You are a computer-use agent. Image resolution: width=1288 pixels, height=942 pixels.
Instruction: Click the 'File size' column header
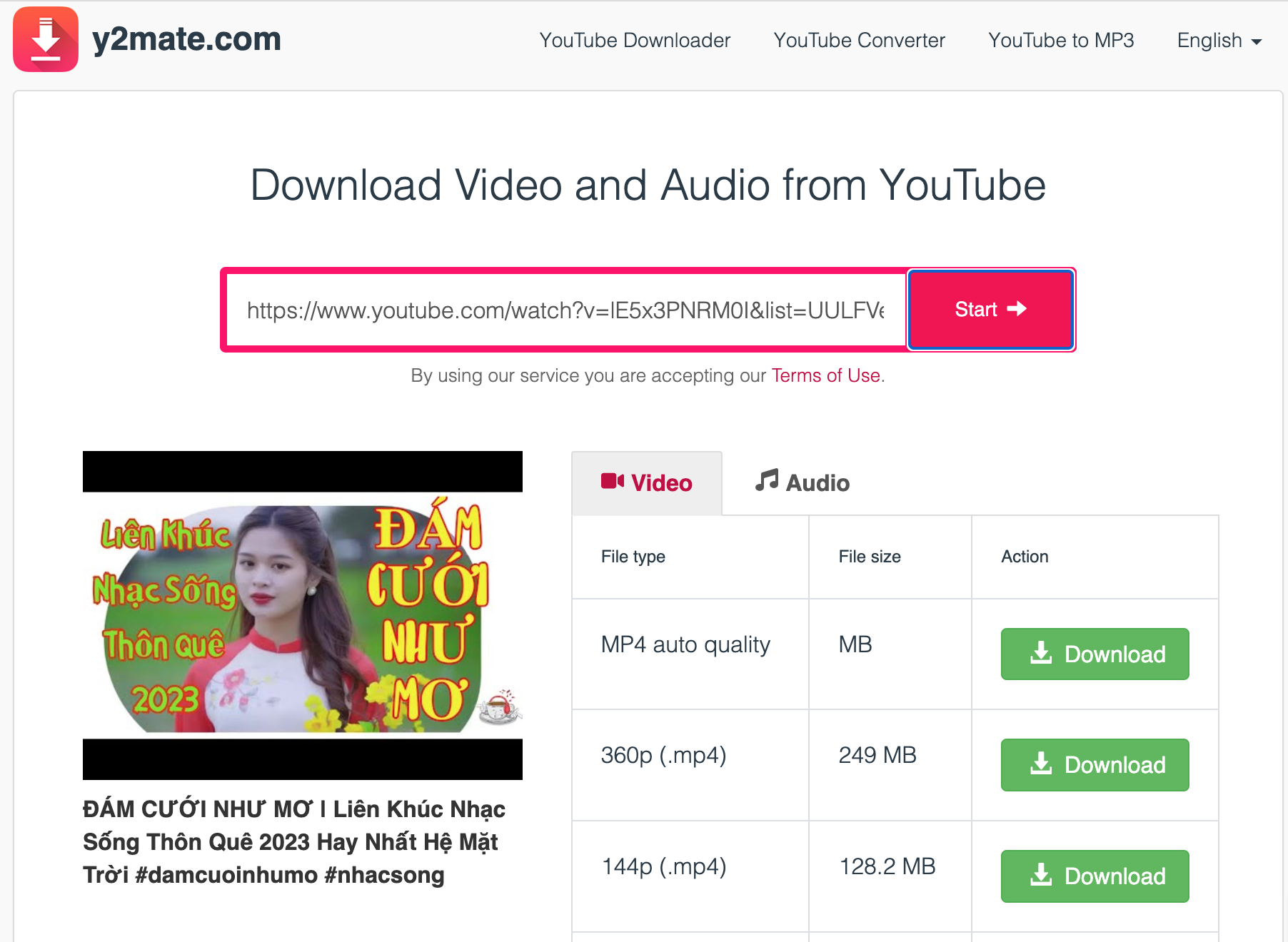890,557
